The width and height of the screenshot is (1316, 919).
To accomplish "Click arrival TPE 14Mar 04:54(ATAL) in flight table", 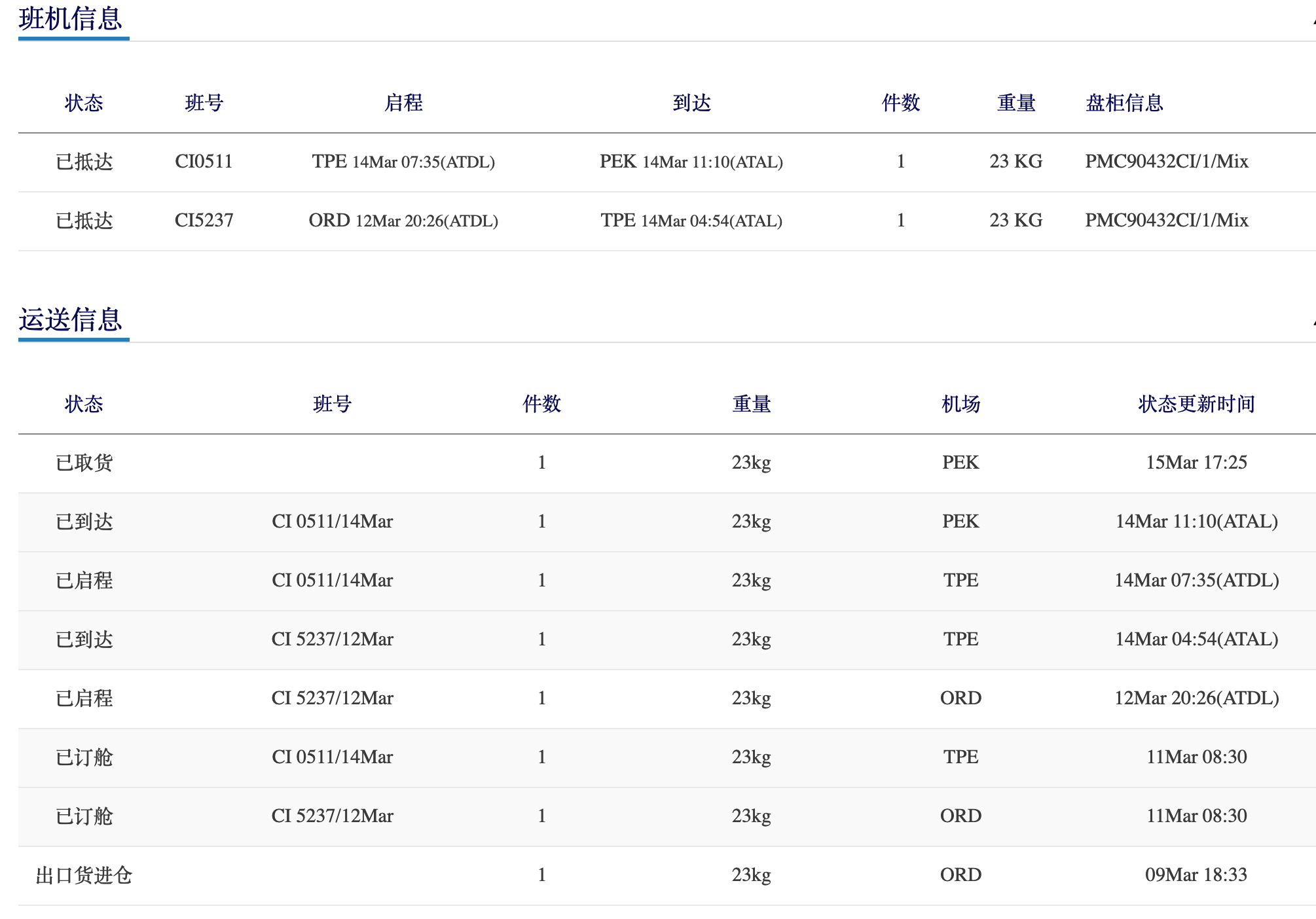I will click(691, 221).
